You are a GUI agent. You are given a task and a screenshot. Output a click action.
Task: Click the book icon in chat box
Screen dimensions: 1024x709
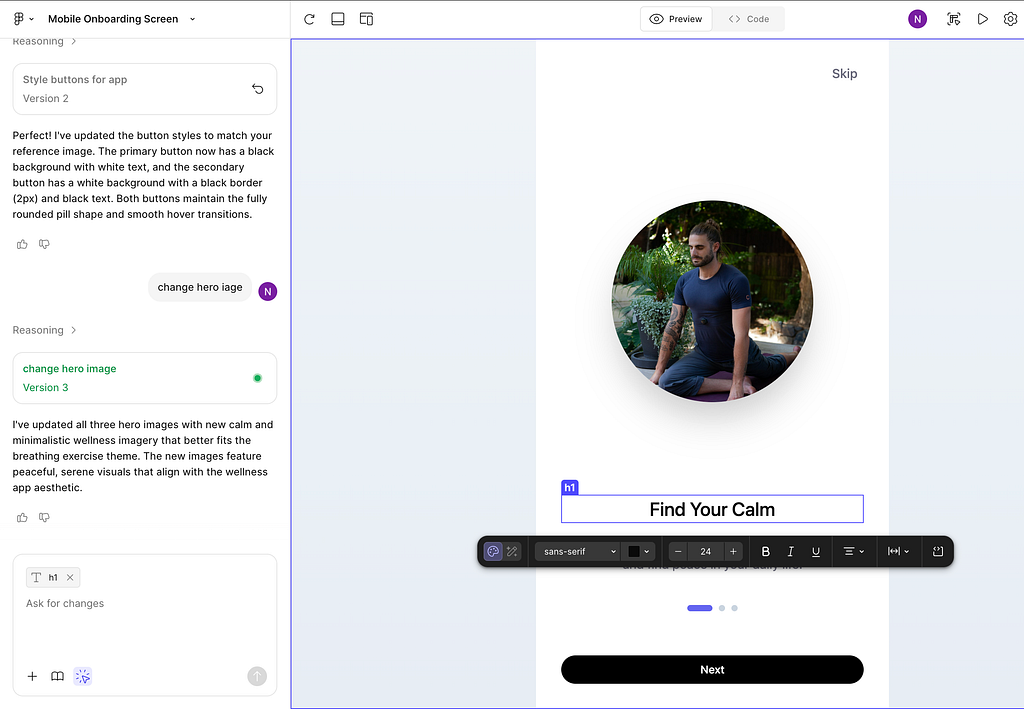coord(57,677)
